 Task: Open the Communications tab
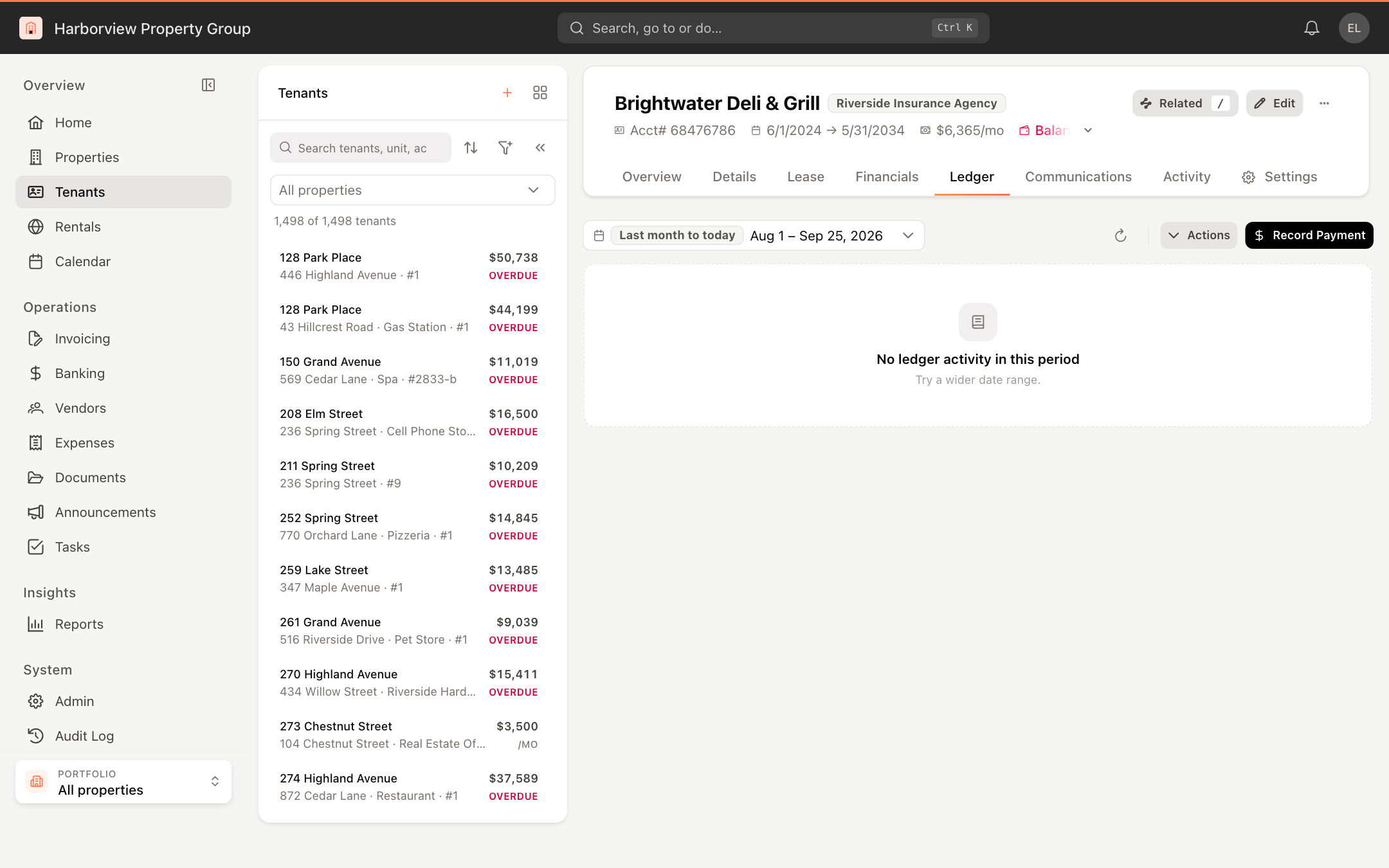click(1078, 177)
